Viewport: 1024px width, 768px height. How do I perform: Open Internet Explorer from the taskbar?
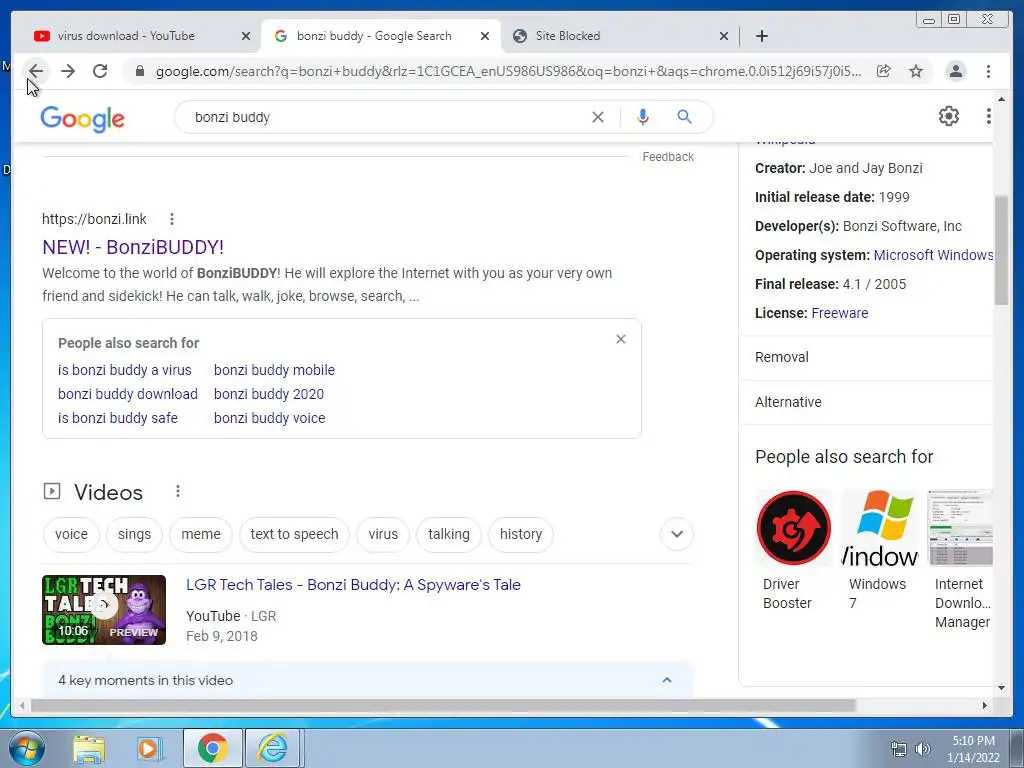(272, 748)
